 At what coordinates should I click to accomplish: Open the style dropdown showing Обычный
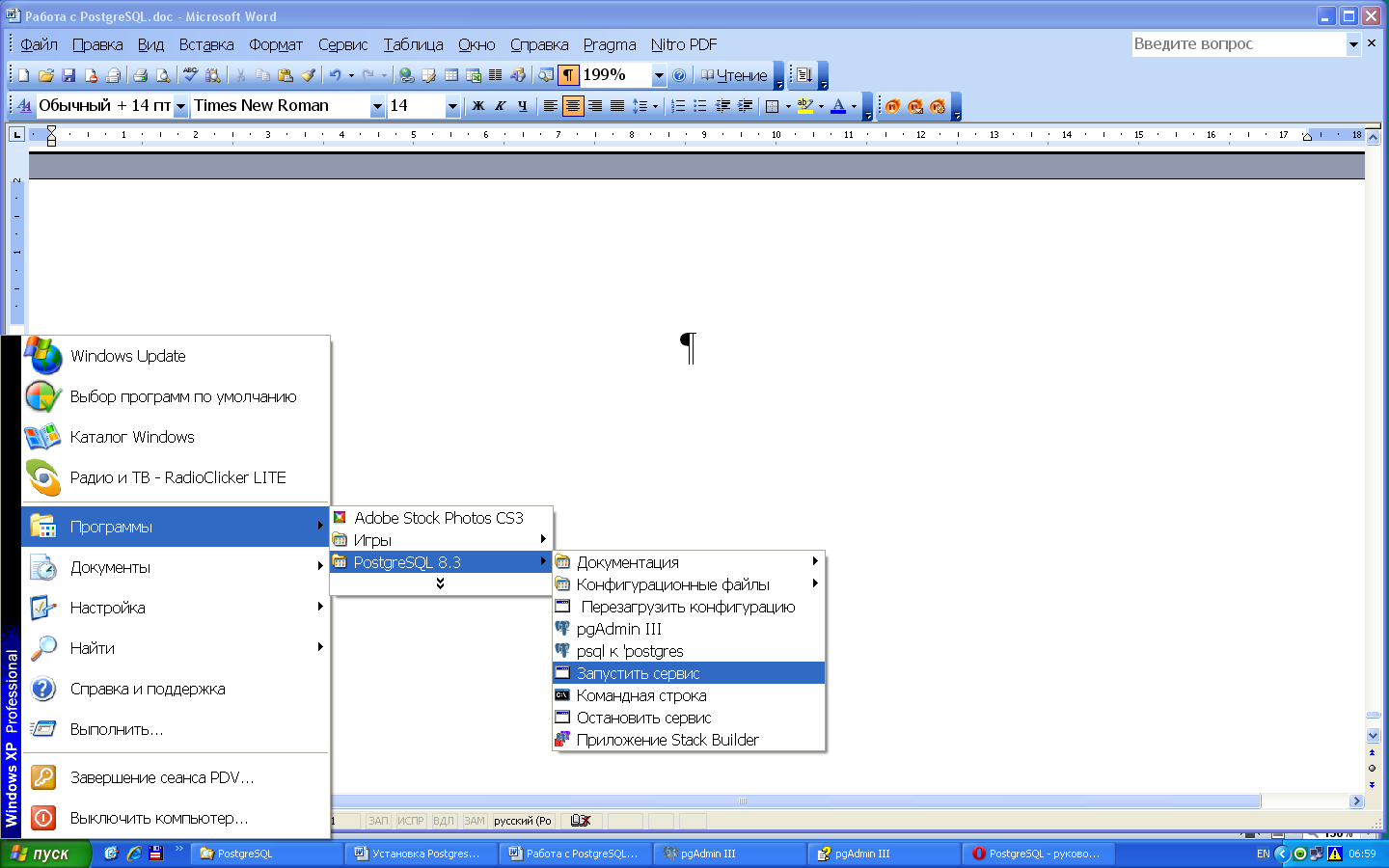tap(180, 106)
